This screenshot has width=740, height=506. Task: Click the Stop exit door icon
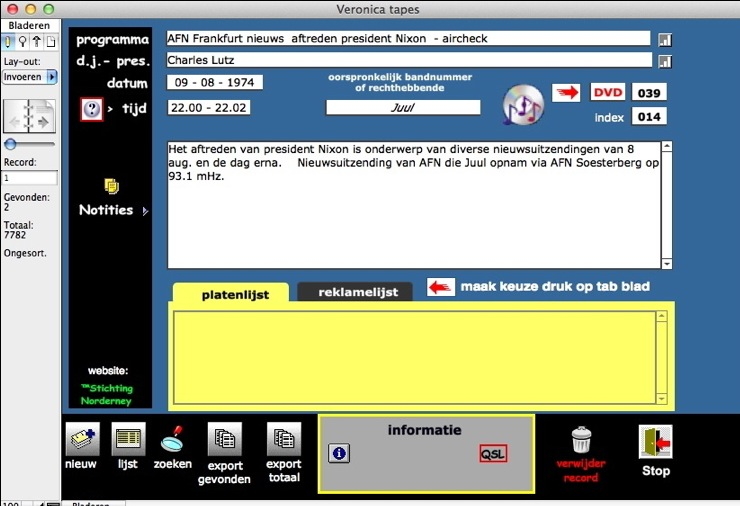point(655,441)
